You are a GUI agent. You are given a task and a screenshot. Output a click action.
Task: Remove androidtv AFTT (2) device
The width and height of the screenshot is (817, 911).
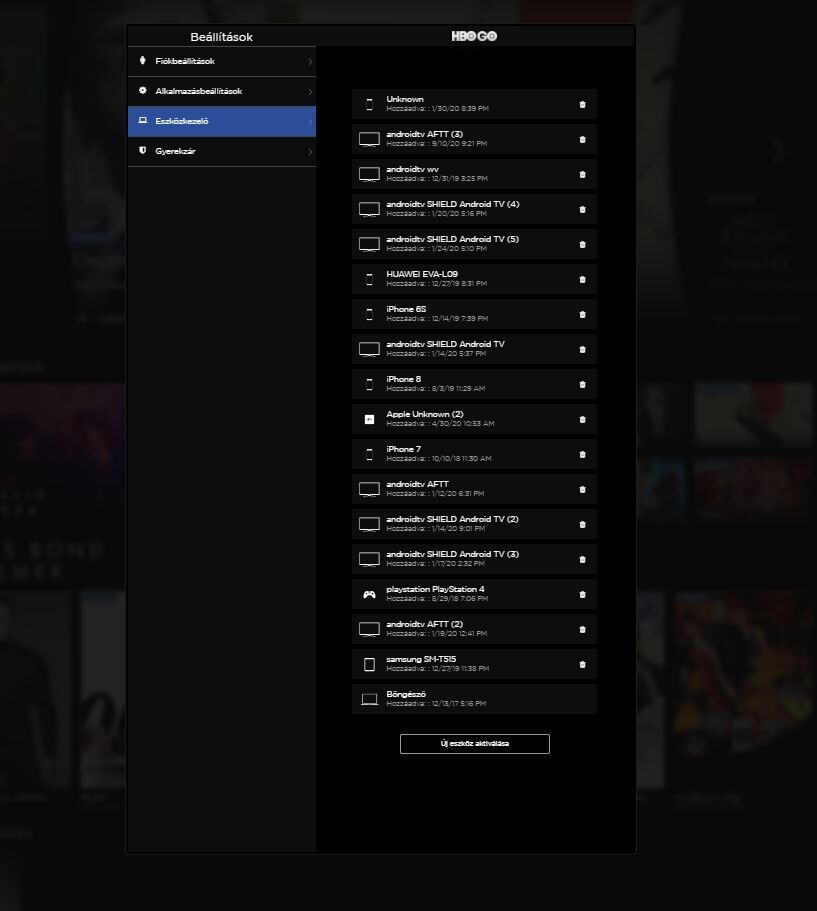tap(582, 629)
